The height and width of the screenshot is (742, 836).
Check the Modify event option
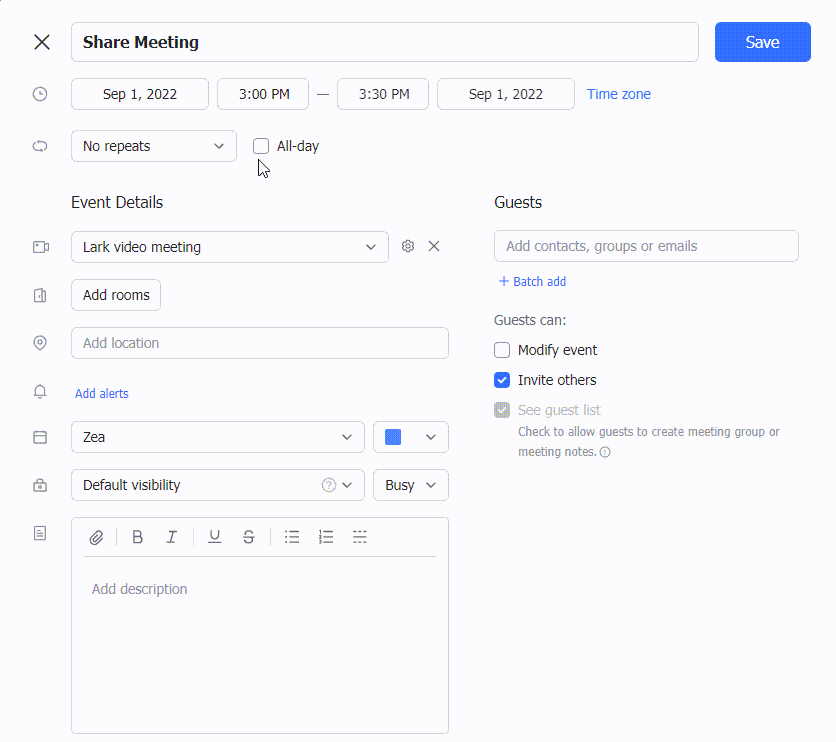[502, 350]
